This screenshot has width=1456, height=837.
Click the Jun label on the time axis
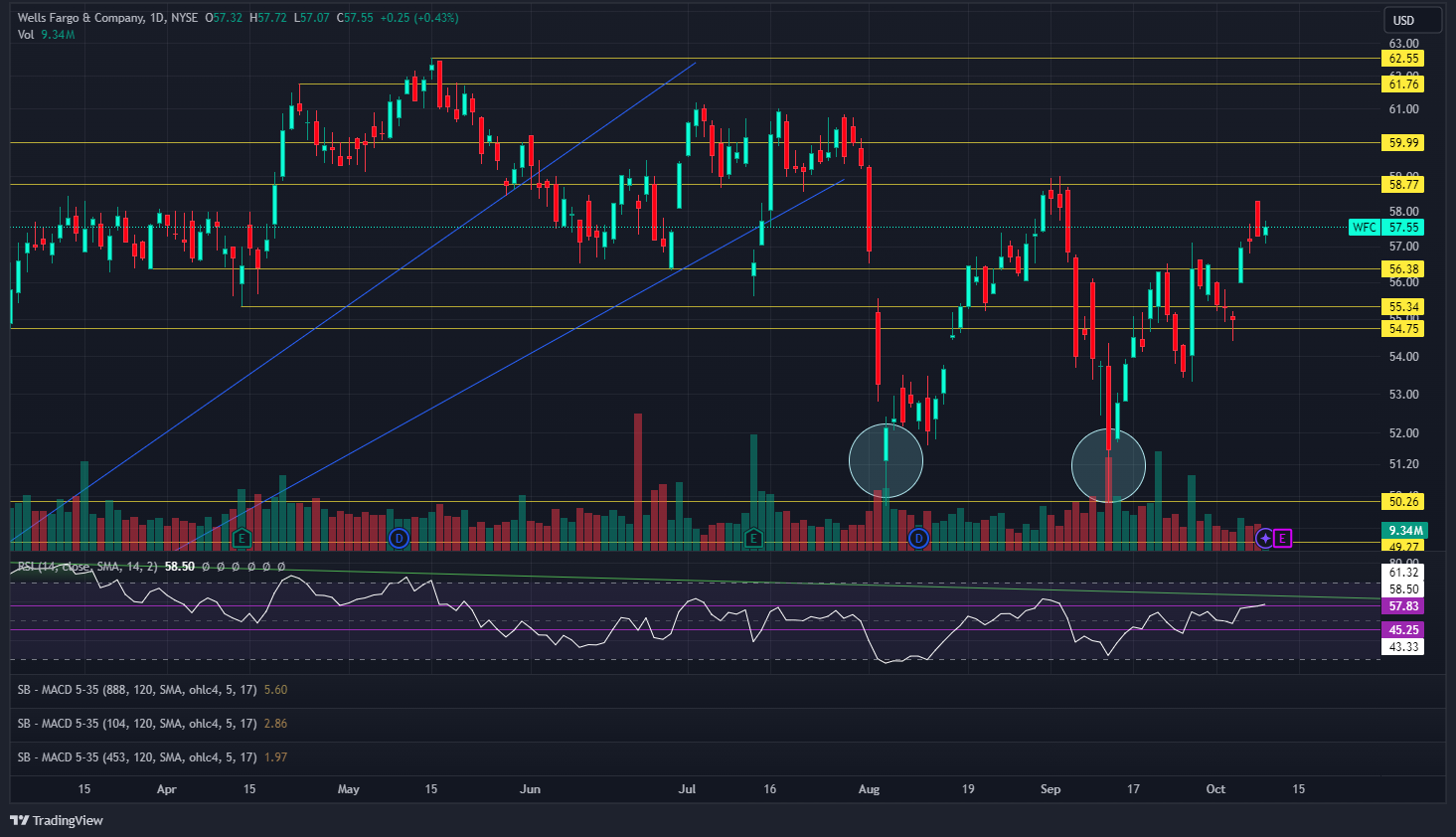[x=531, y=789]
